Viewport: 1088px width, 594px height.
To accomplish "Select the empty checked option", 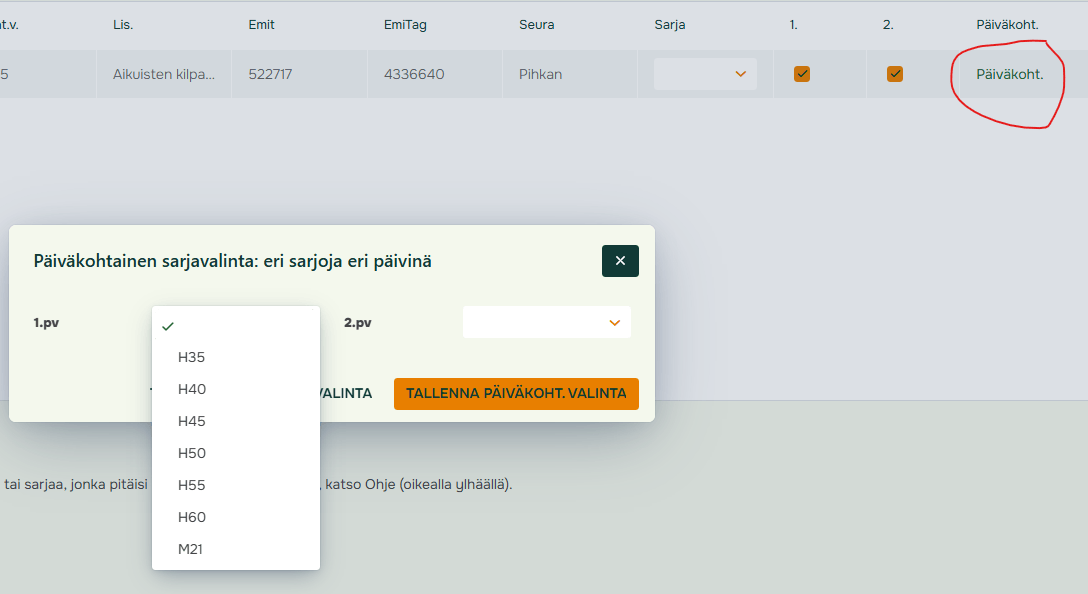I will (235, 326).
